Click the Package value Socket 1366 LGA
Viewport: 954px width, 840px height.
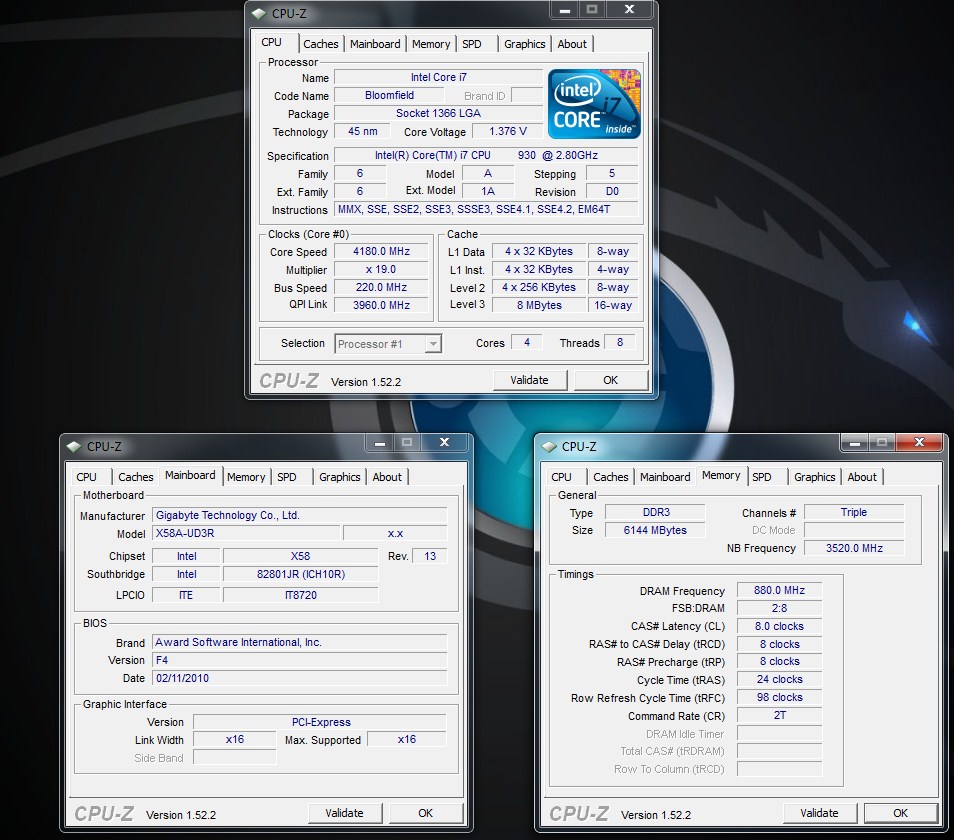point(438,113)
